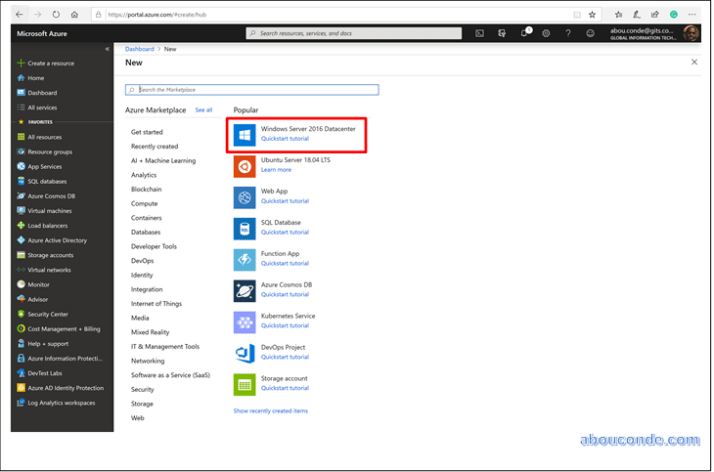Choose the Function App icon
The width and height of the screenshot is (714, 472).
click(245, 259)
